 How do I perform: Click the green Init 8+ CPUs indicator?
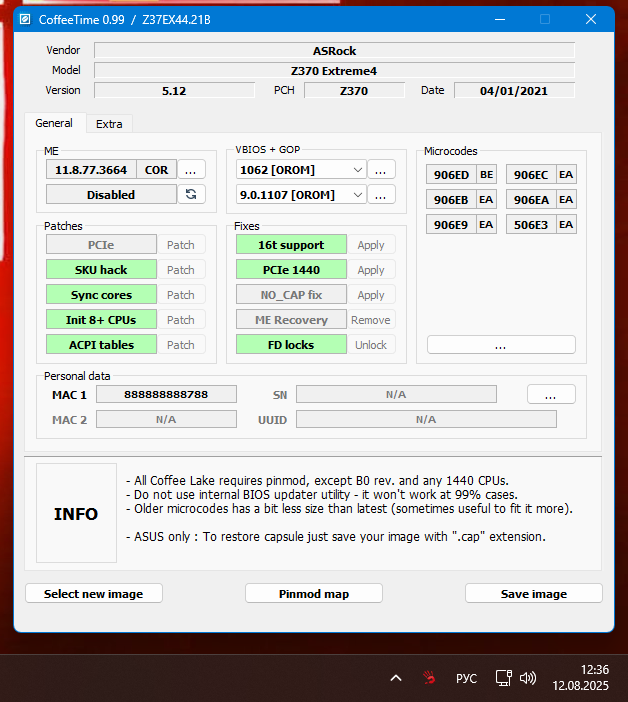tap(101, 320)
